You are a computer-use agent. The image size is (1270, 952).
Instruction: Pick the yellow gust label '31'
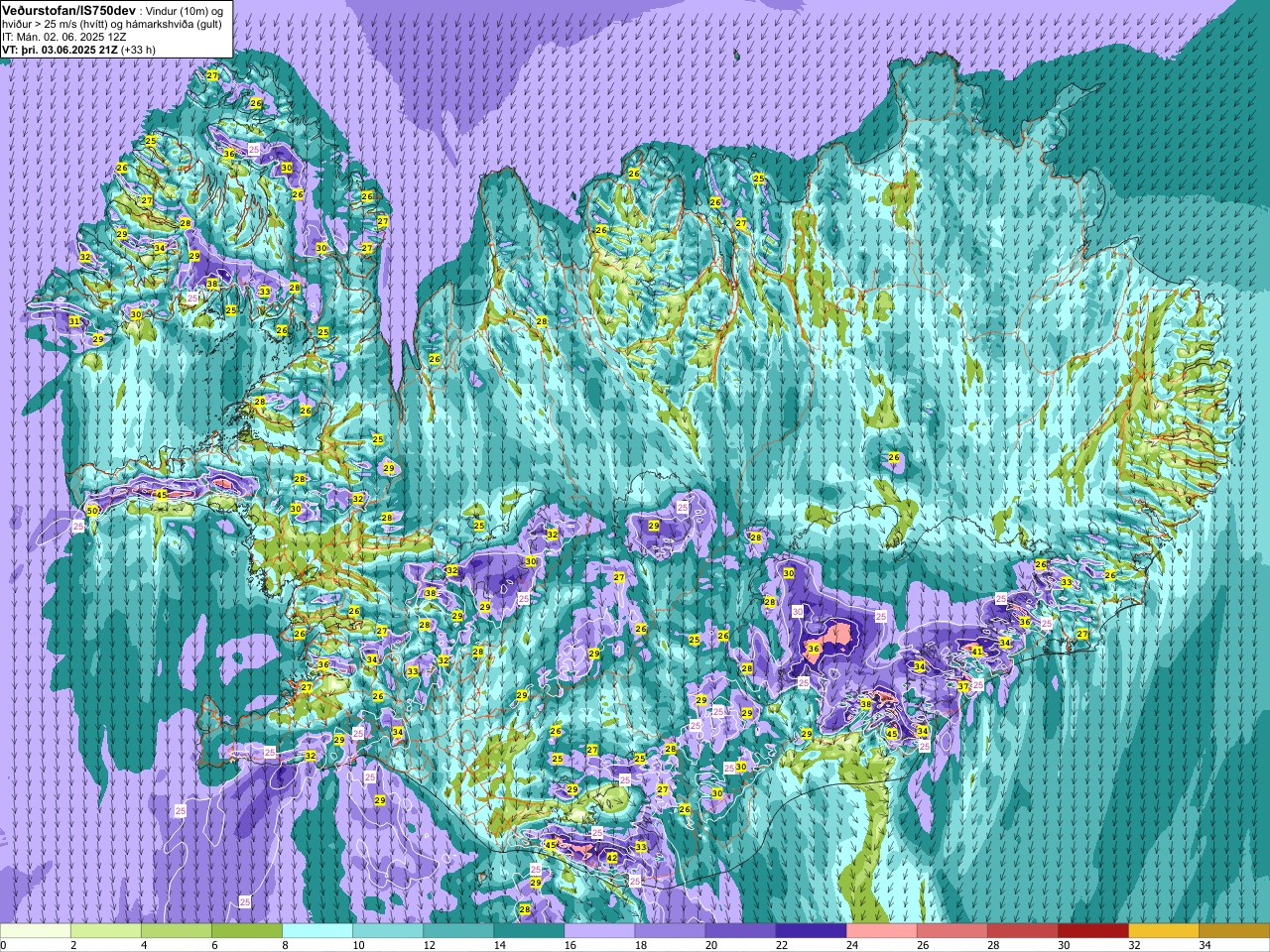pos(74,322)
